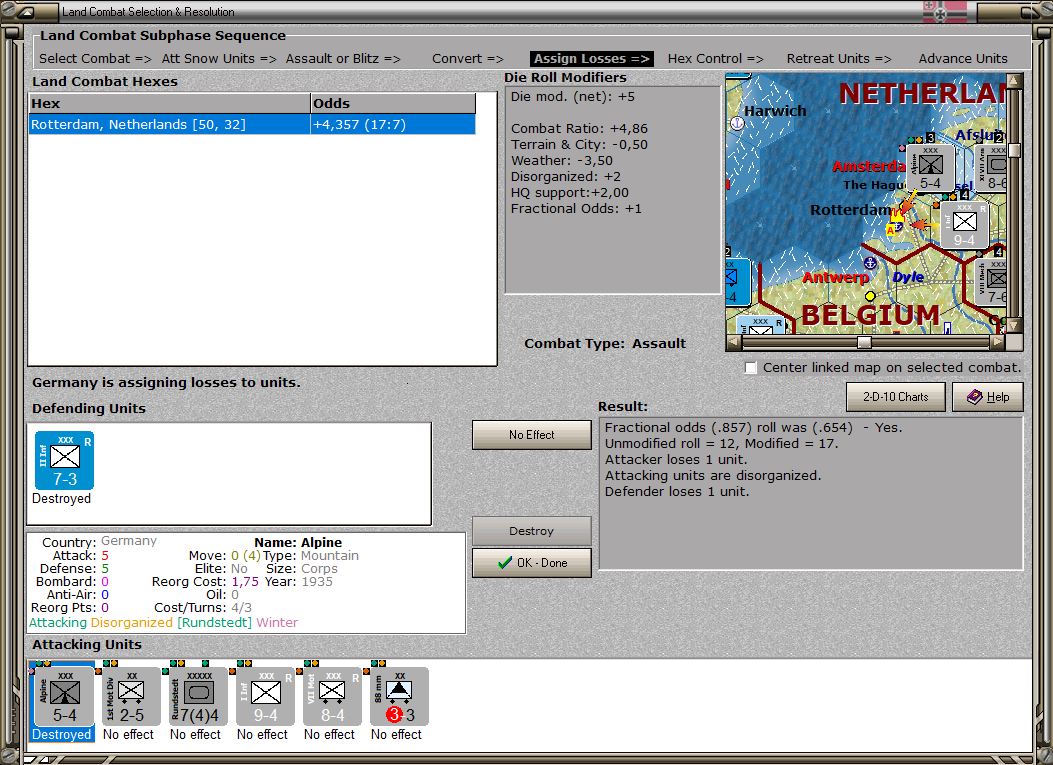Click the Defender loses 1 unit result line

pos(677,492)
